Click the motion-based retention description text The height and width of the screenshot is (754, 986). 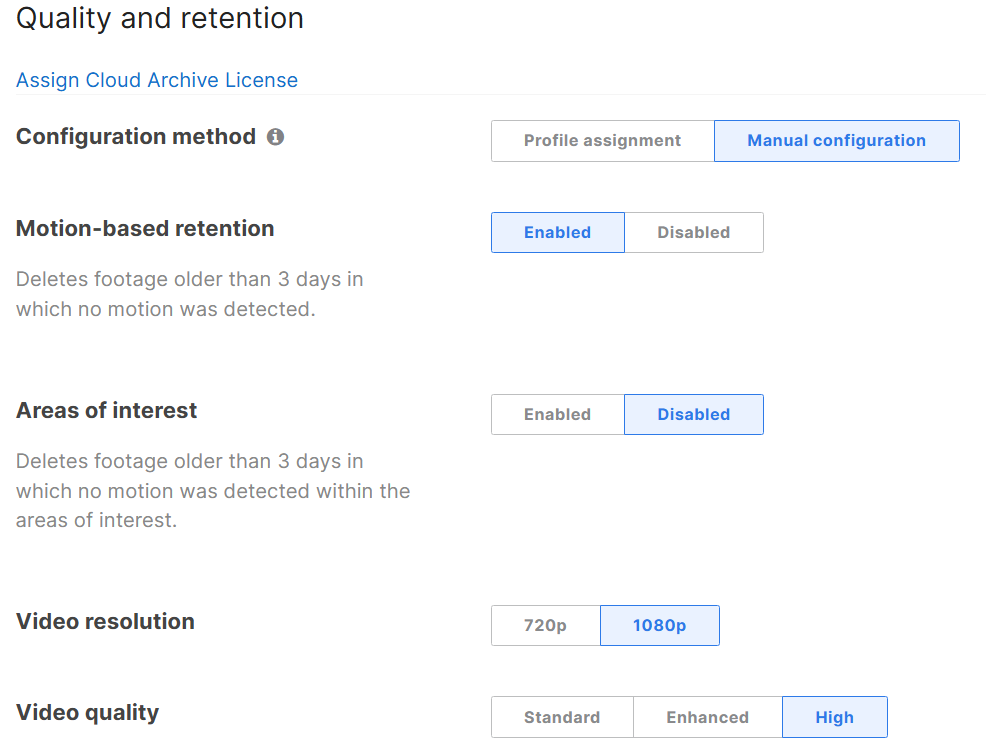point(189,294)
